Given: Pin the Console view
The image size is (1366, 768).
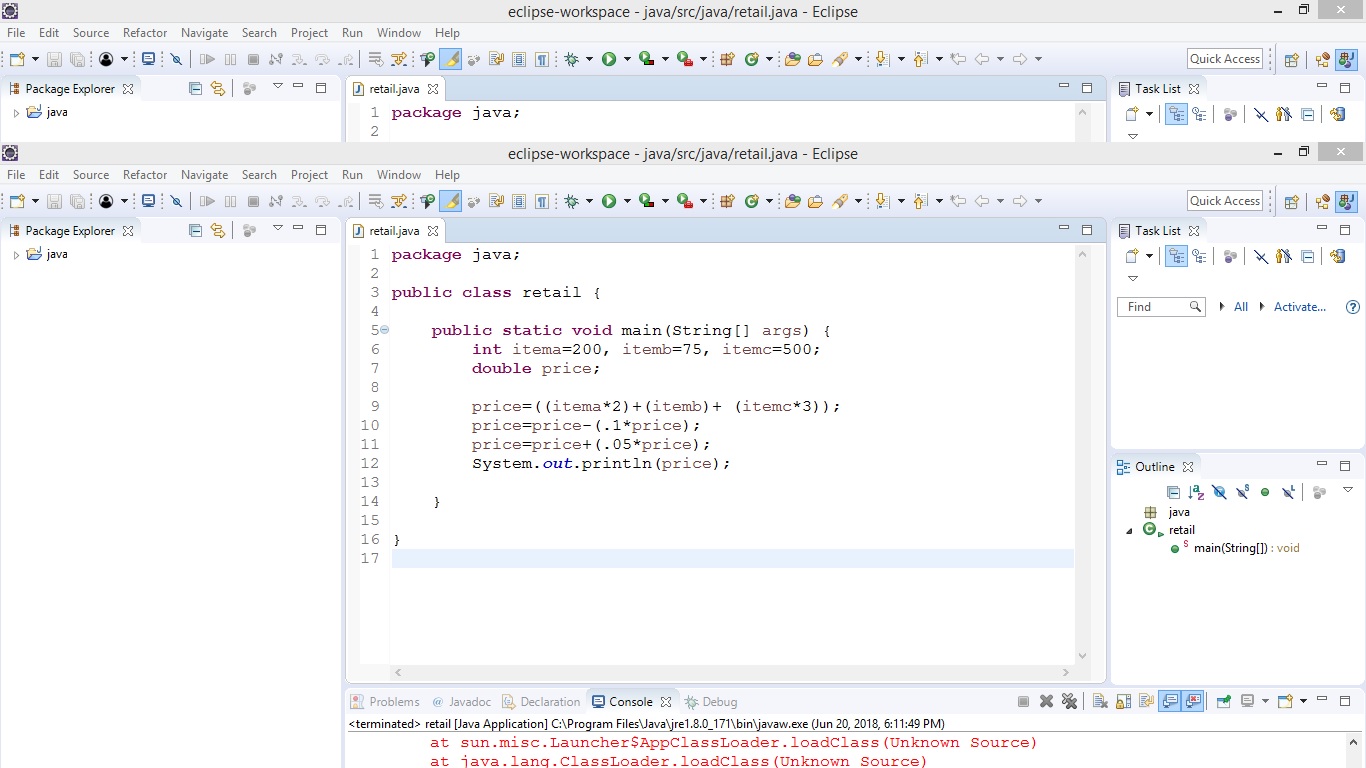Looking at the screenshot, I should pos(1223,702).
